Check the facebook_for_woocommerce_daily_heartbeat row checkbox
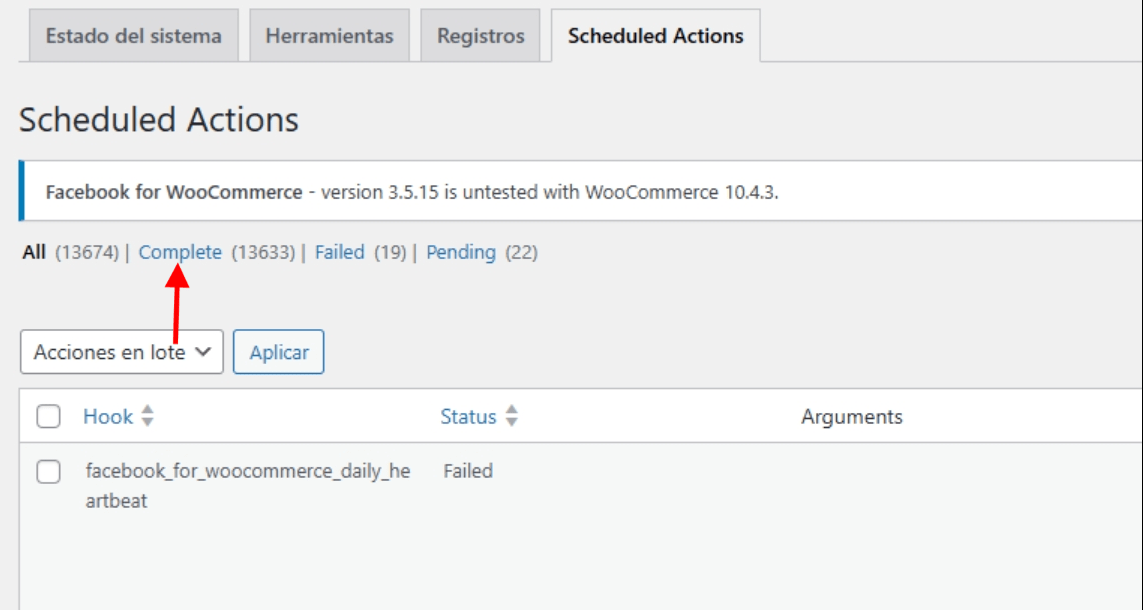 tap(48, 471)
